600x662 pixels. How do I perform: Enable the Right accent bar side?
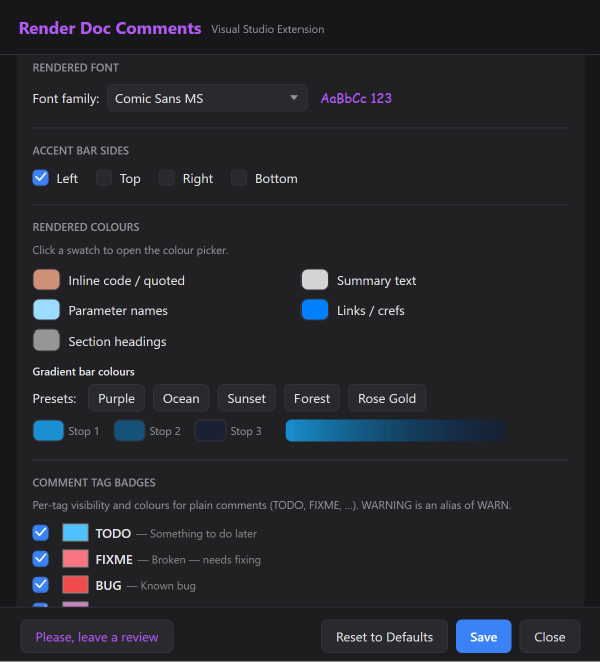click(x=166, y=178)
